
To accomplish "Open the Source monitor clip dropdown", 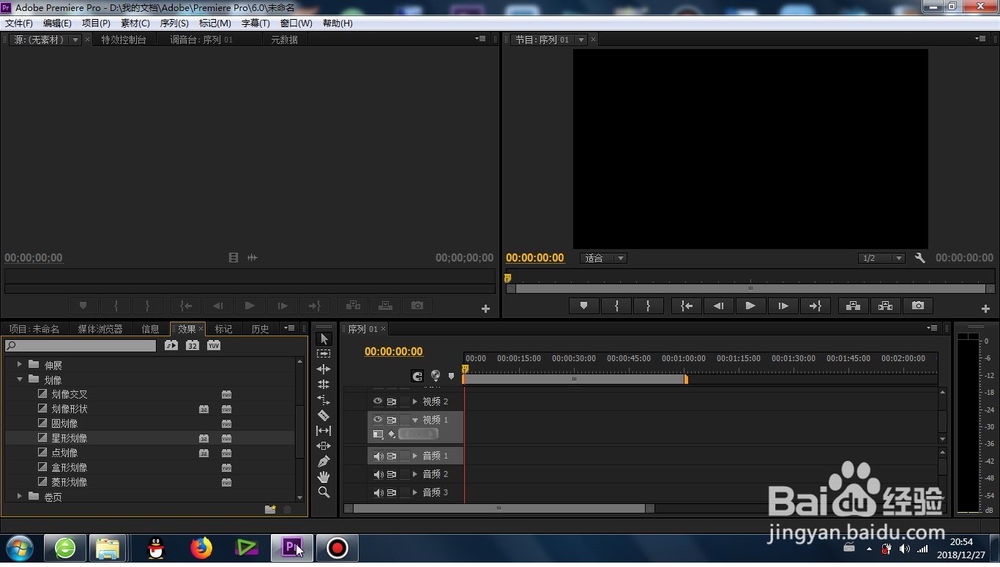I will [75, 40].
